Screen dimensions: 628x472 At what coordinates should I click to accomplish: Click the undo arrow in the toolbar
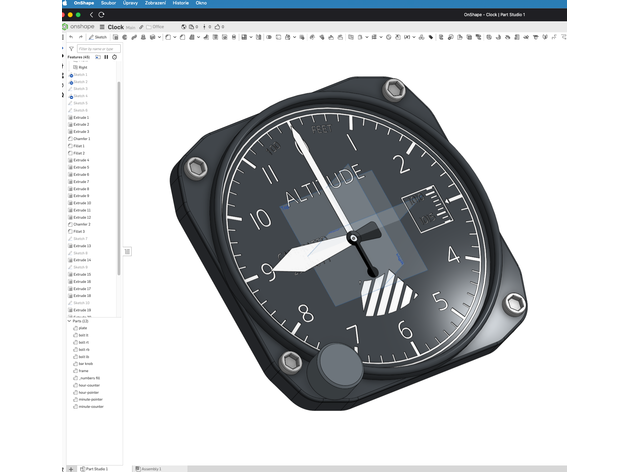[71, 37]
